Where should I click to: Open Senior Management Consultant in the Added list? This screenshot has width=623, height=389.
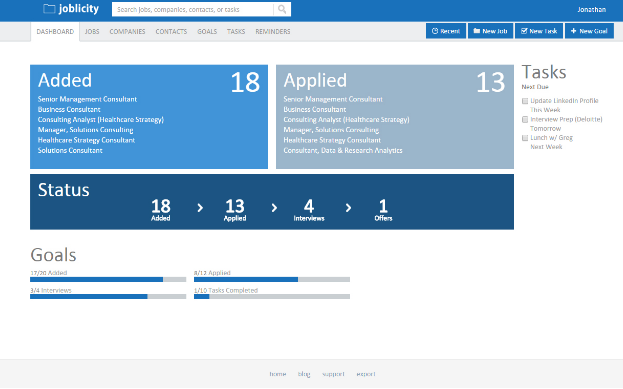click(x=87, y=99)
